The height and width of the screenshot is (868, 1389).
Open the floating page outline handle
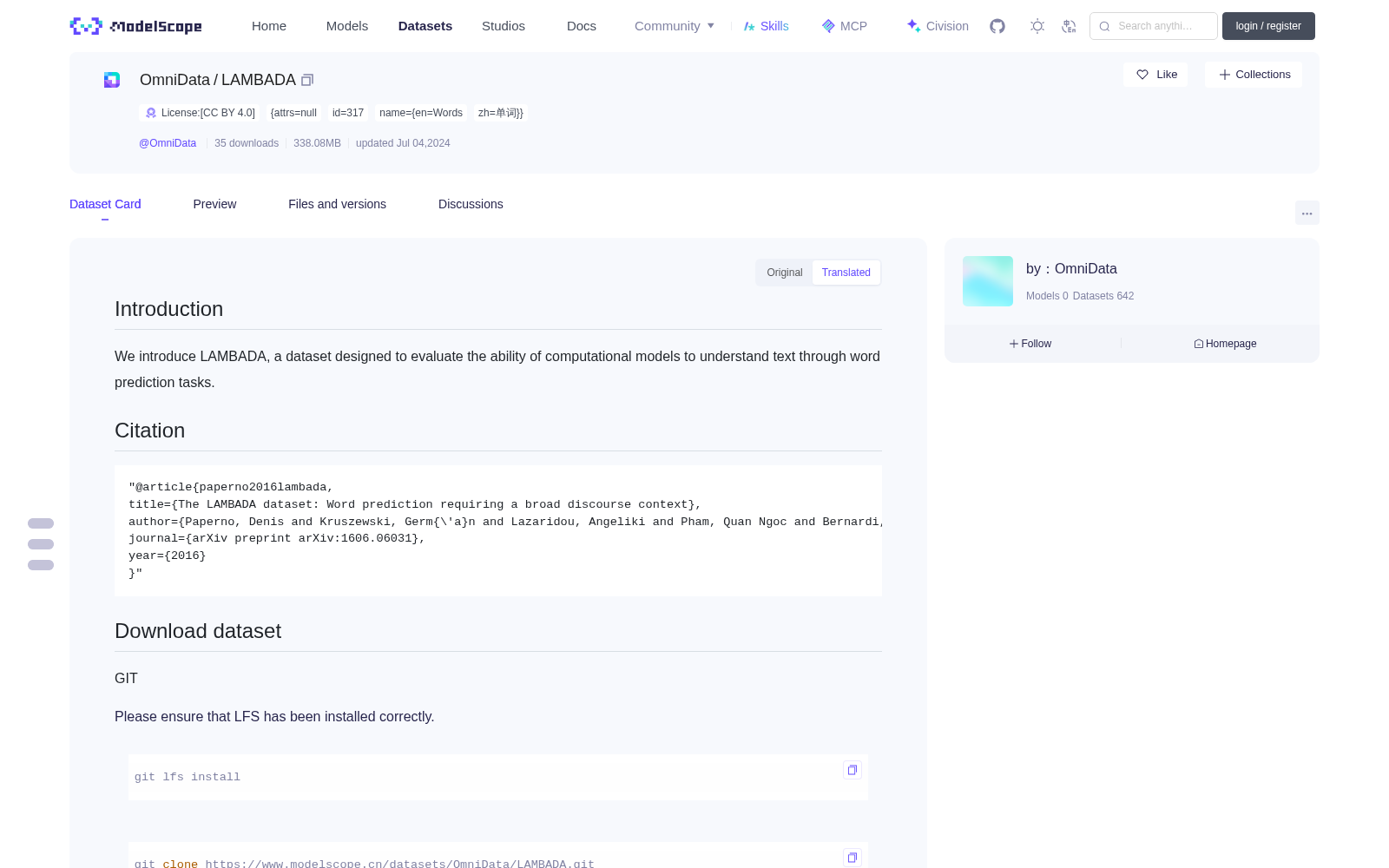click(41, 544)
